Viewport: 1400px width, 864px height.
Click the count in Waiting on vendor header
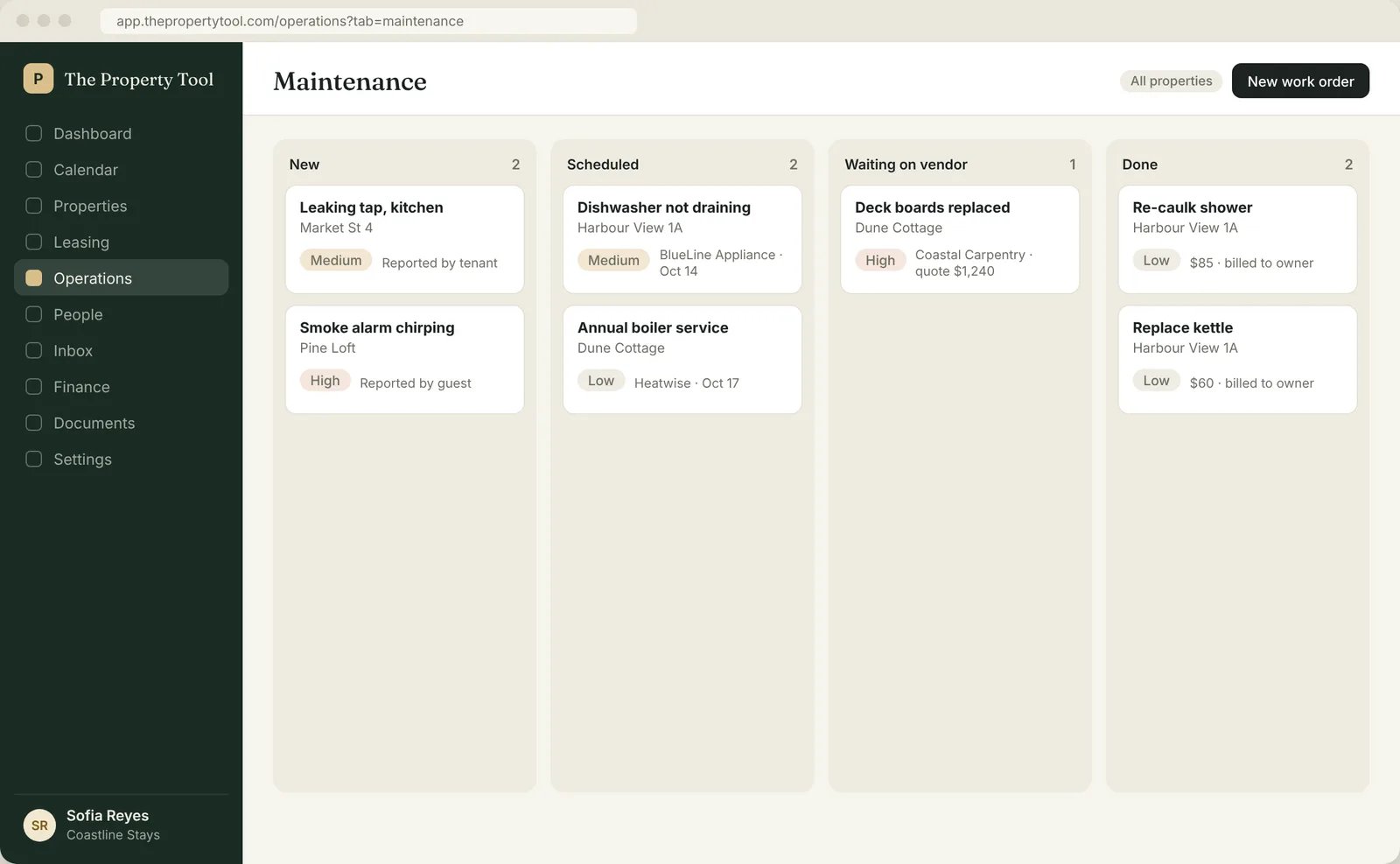point(1073,165)
